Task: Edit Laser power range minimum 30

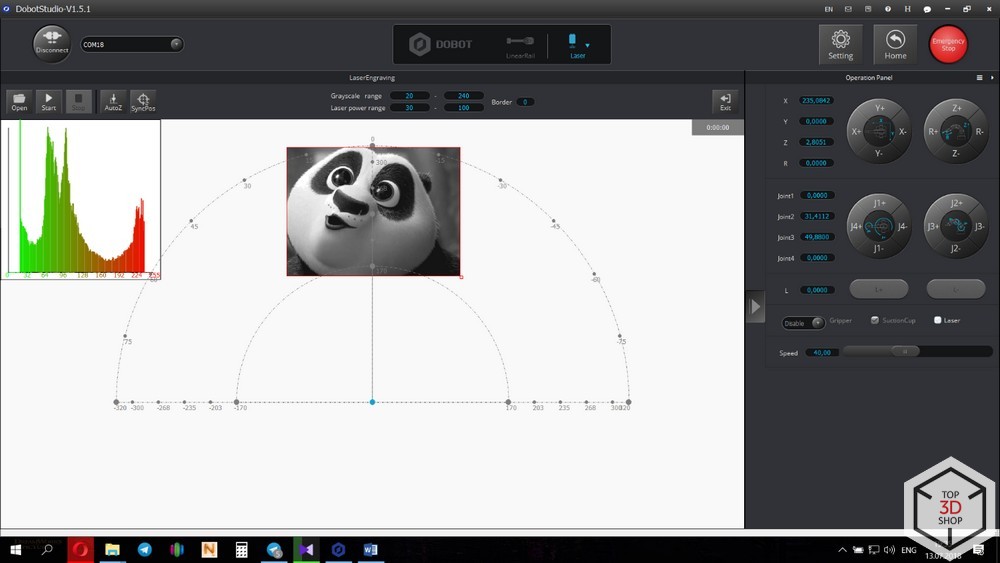Action: point(409,108)
